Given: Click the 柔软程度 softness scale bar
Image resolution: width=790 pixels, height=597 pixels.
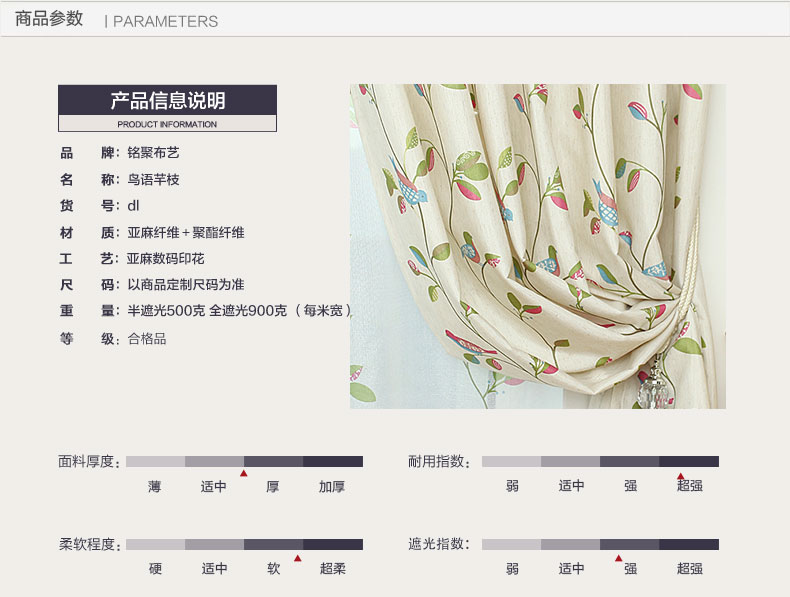Looking at the screenshot, I should tap(244, 545).
